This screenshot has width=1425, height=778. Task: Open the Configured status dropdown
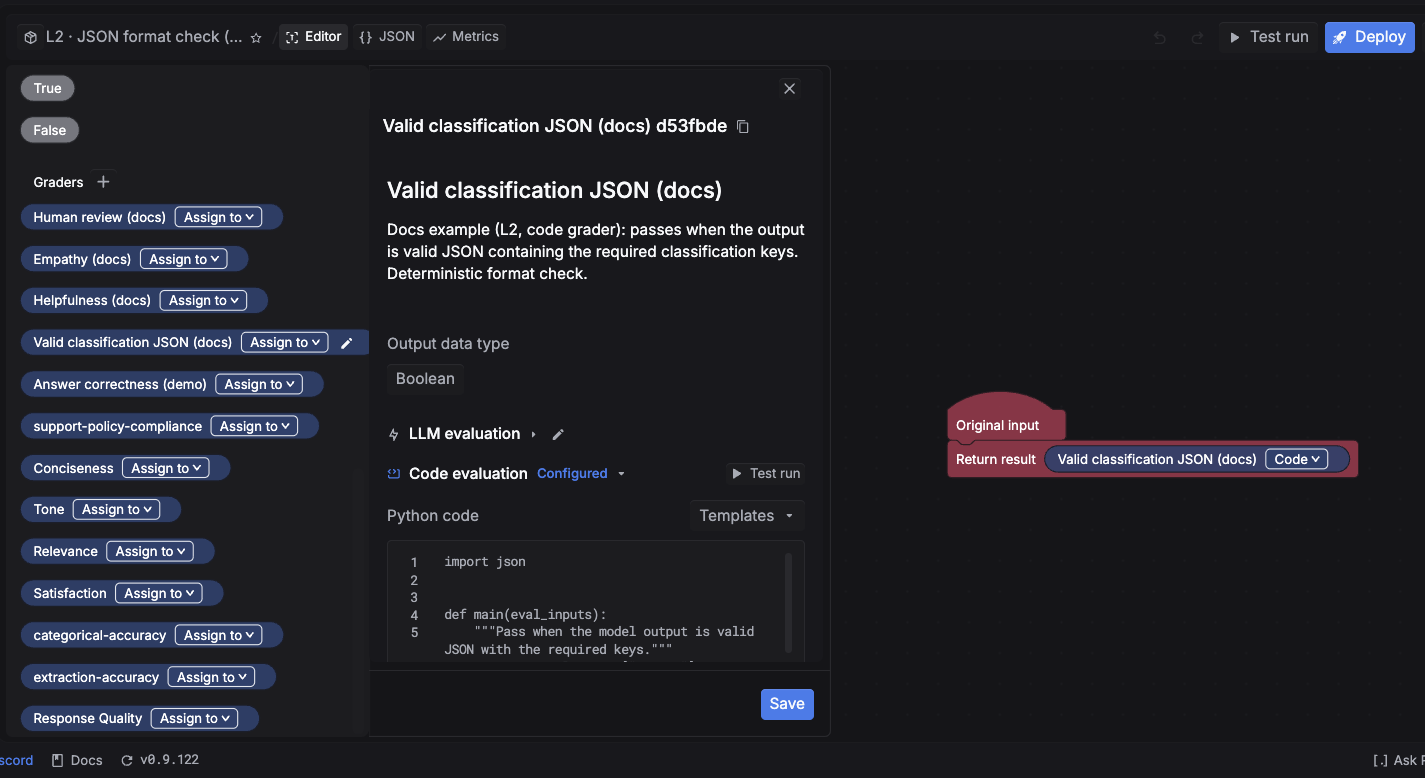[x=581, y=474]
